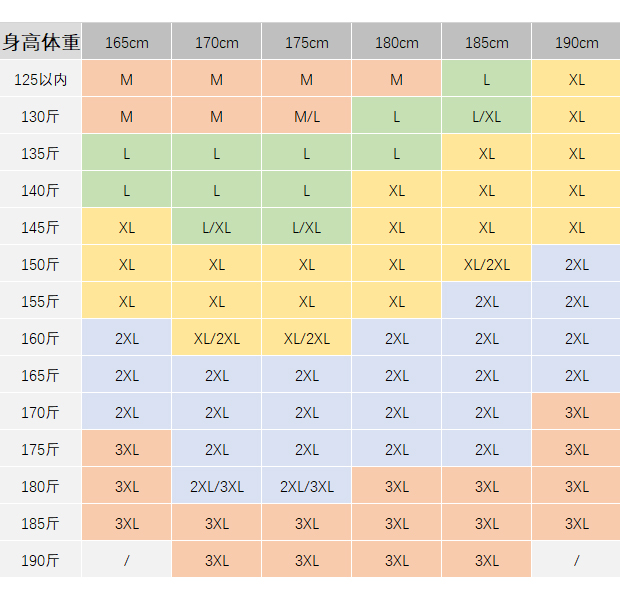Select the 180cm column header

pyautogui.click(x=397, y=42)
